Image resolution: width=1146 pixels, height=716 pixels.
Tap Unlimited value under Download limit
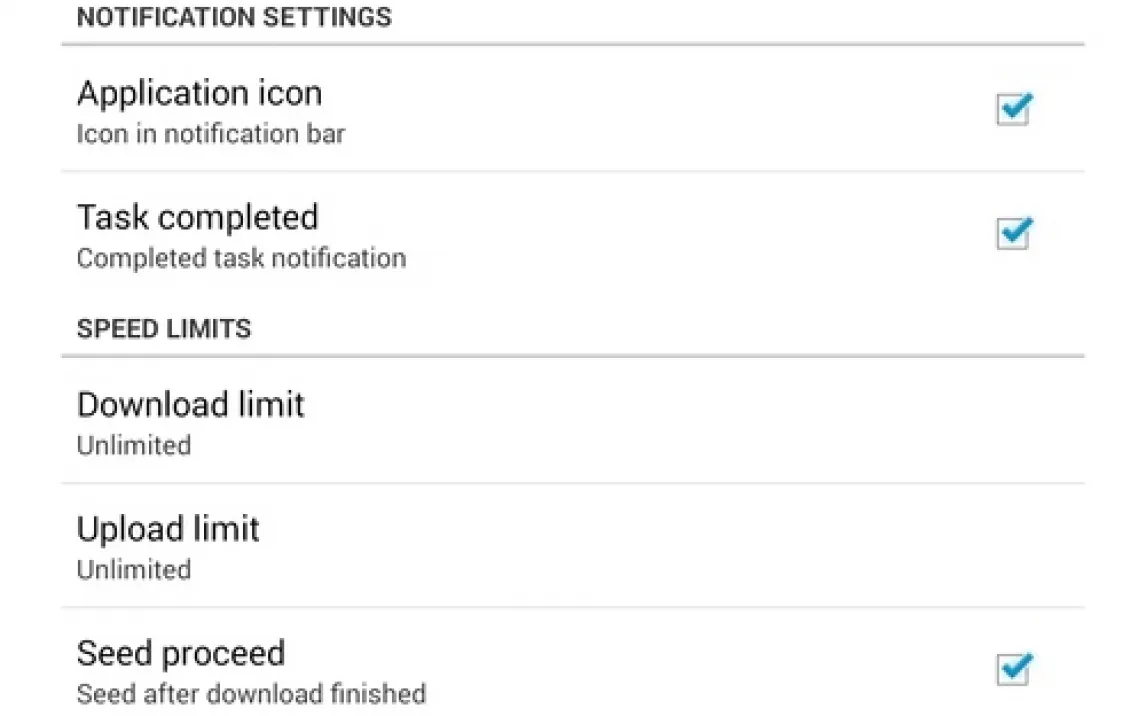point(134,445)
